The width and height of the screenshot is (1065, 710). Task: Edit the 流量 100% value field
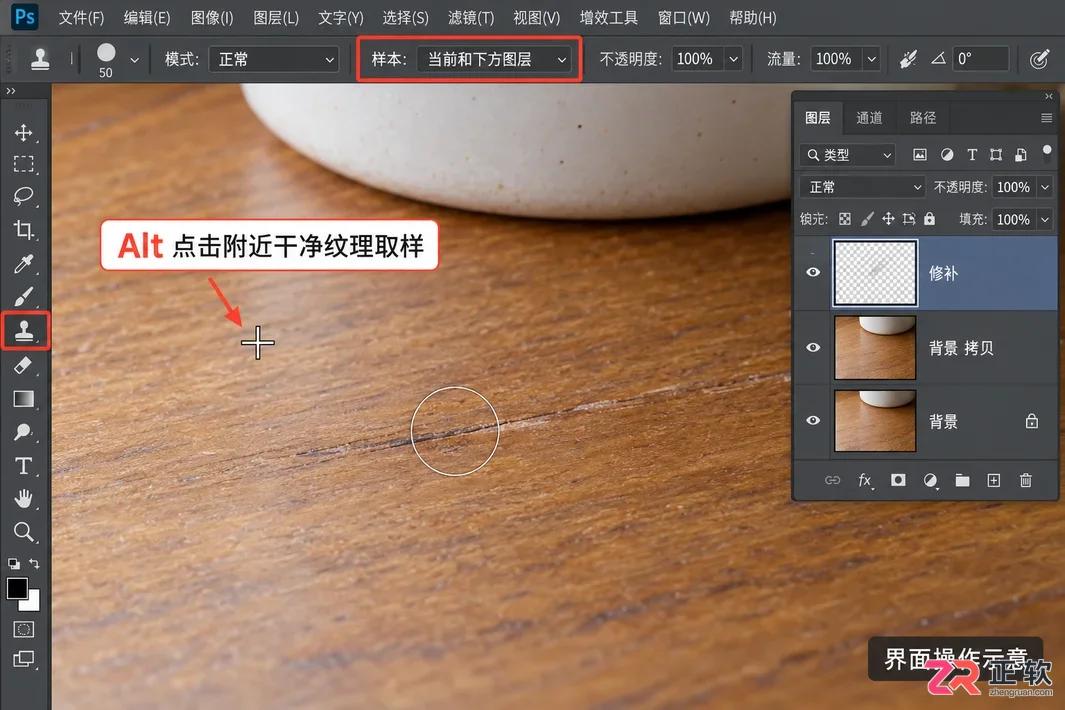(x=837, y=59)
